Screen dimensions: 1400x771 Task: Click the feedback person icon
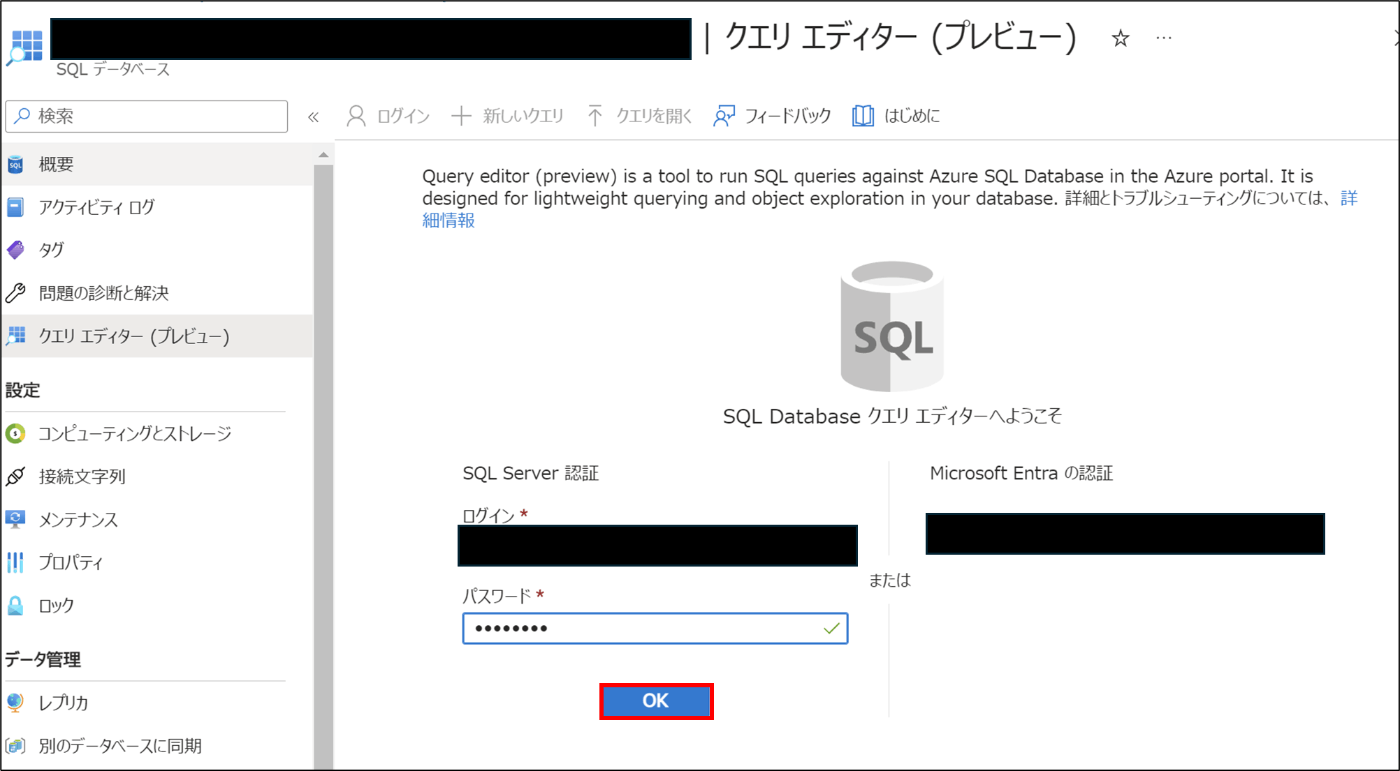pyautogui.click(x=724, y=116)
